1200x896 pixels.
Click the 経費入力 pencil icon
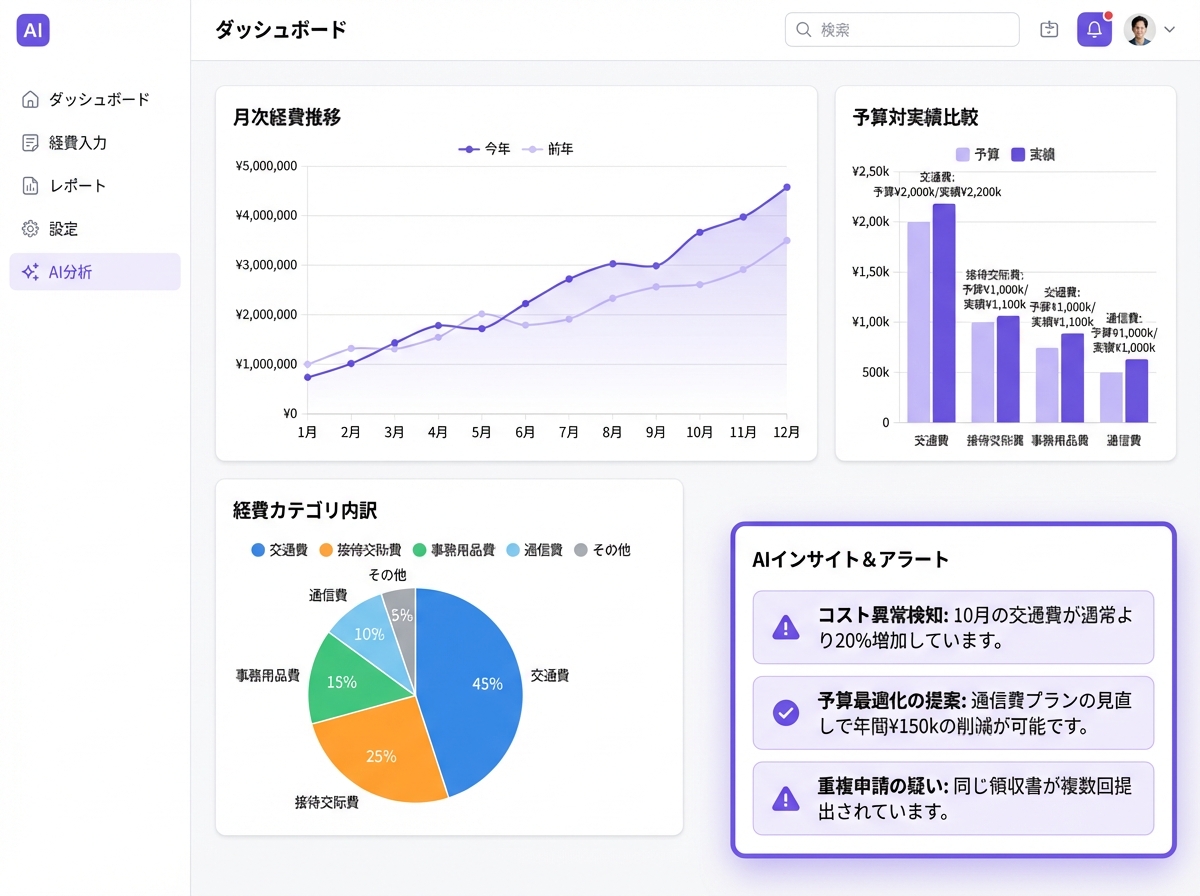click(x=30, y=142)
